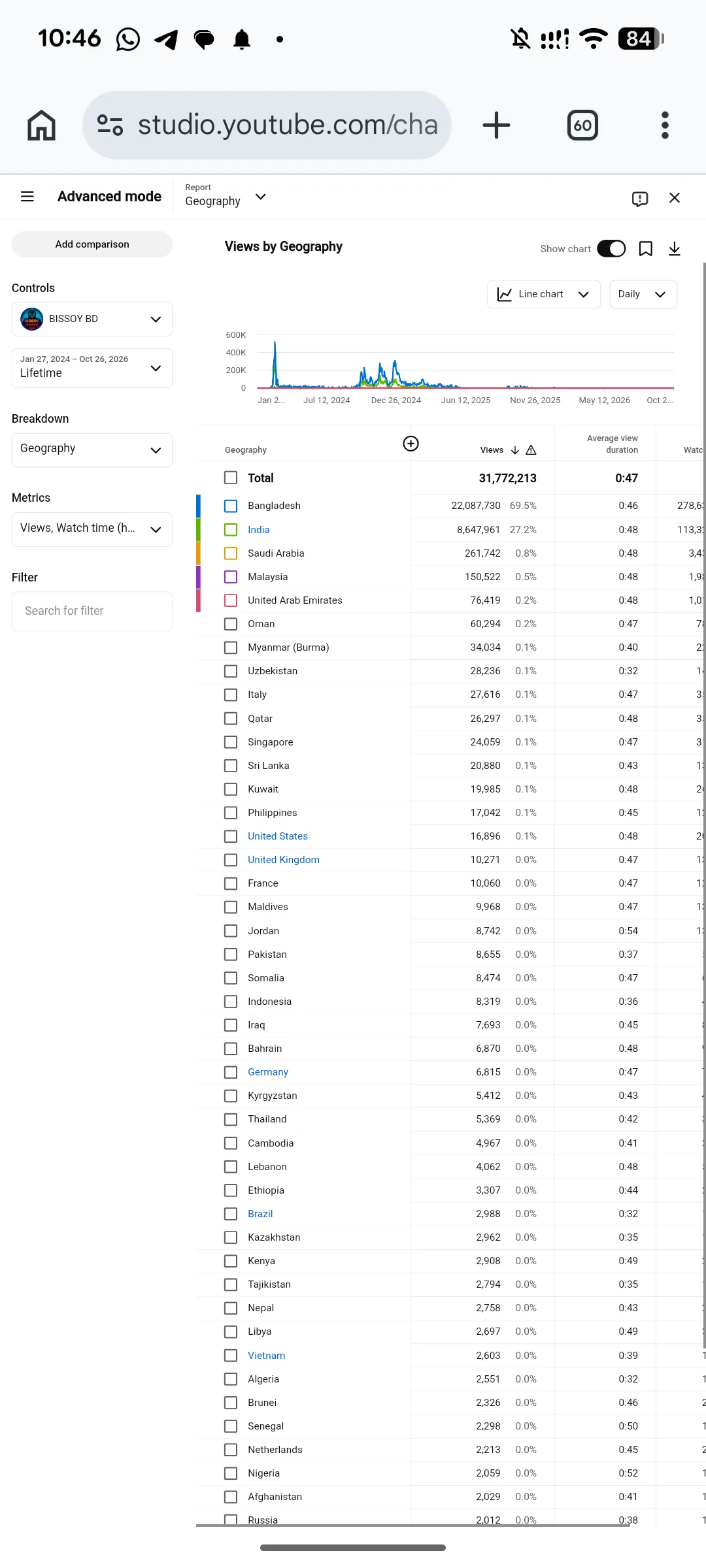Screen dimensions: 706x1568
Task: Click the Add comparison button
Action: [x=92, y=244]
